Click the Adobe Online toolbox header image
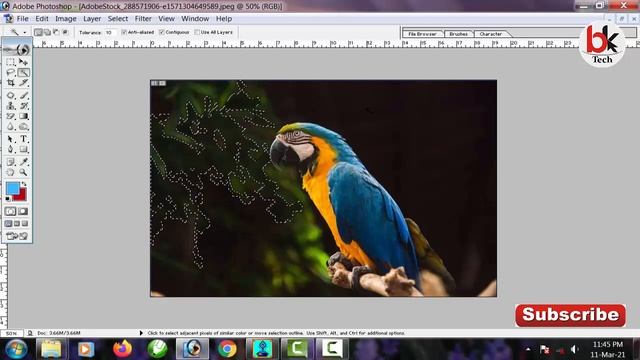This screenshot has width=640, height=360. click(x=17, y=49)
